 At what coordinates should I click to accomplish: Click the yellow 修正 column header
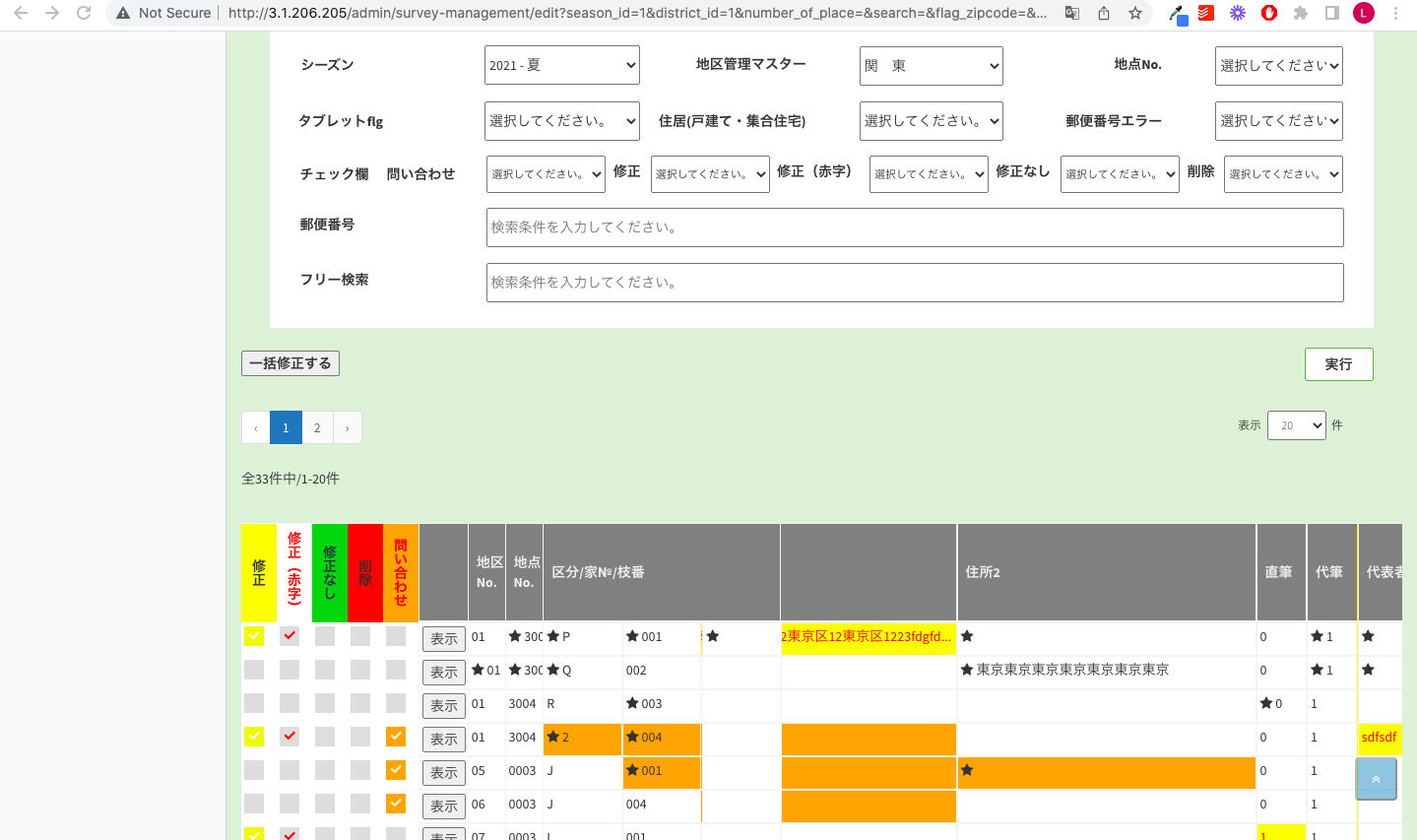tap(259, 573)
